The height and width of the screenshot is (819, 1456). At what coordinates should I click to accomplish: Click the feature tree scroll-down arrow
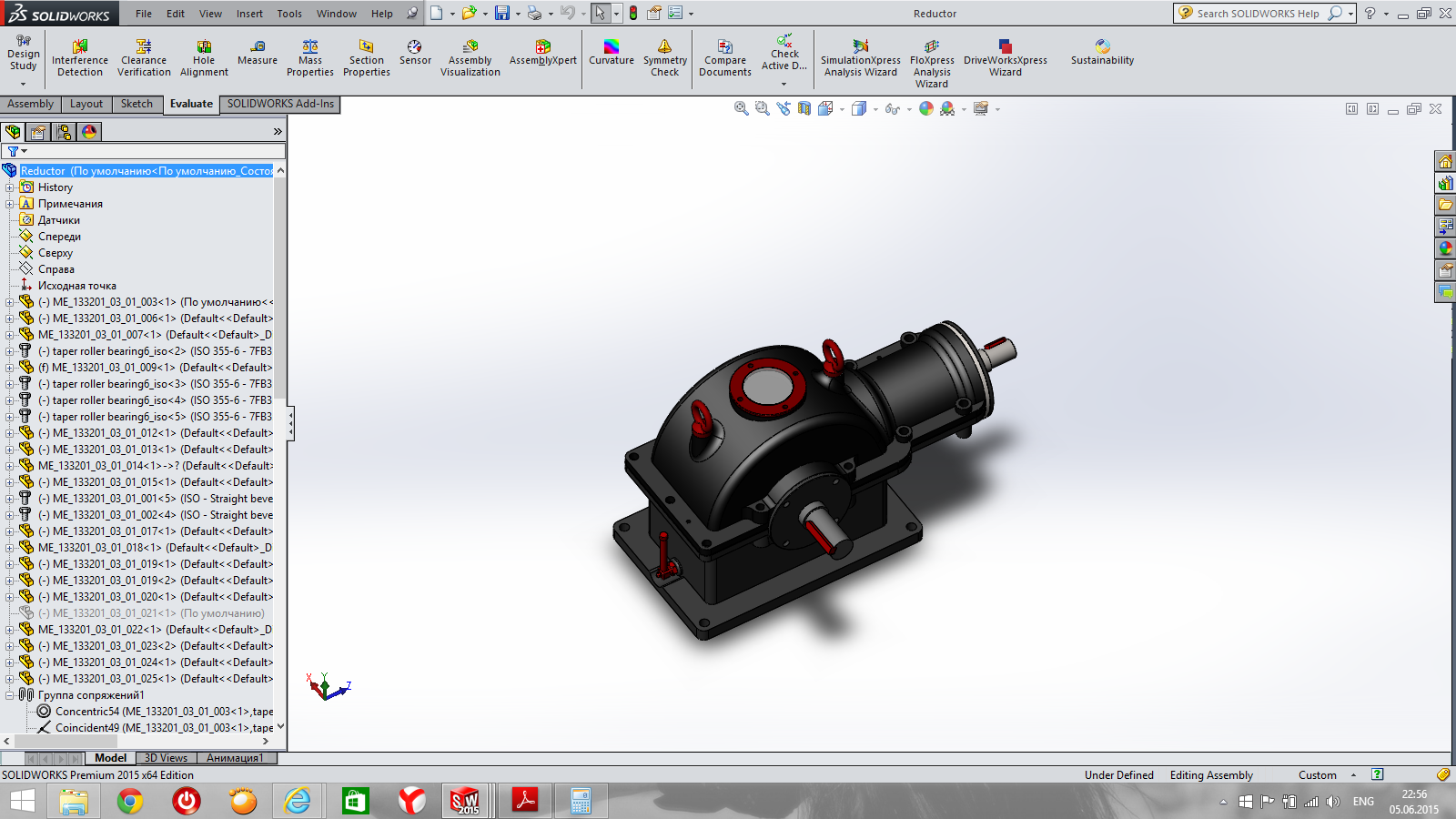pyautogui.click(x=280, y=726)
